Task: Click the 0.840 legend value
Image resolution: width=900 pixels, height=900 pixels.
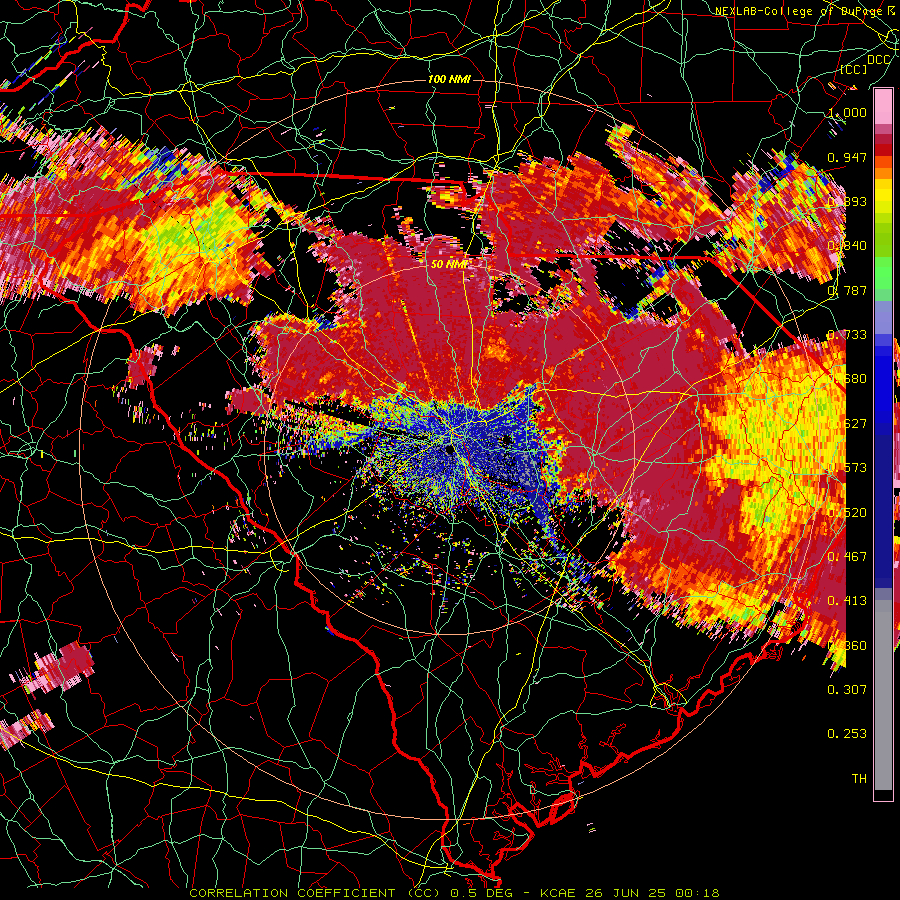Action: (847, 246)
